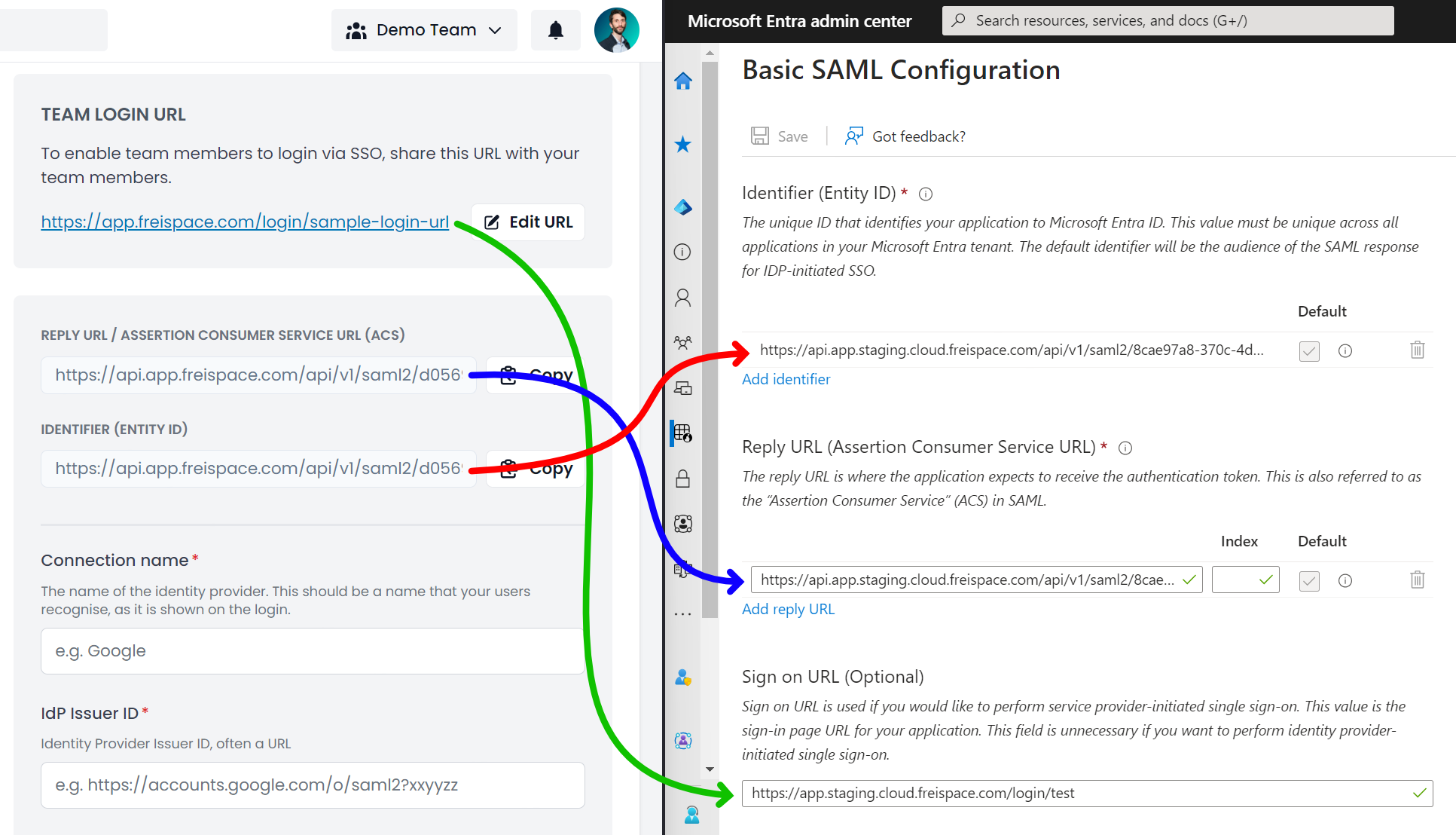Click the scroll-down chevron in the Entra sidebar
1456x835 pixels.
click(x=710, y=769)
